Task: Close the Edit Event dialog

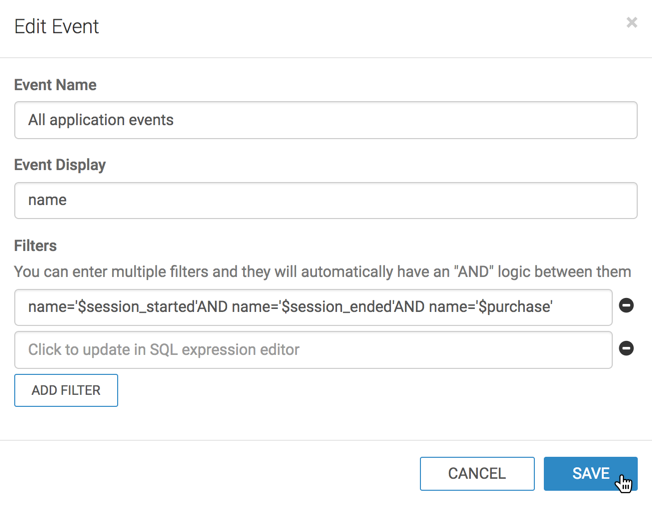Action: coord(631,22)
